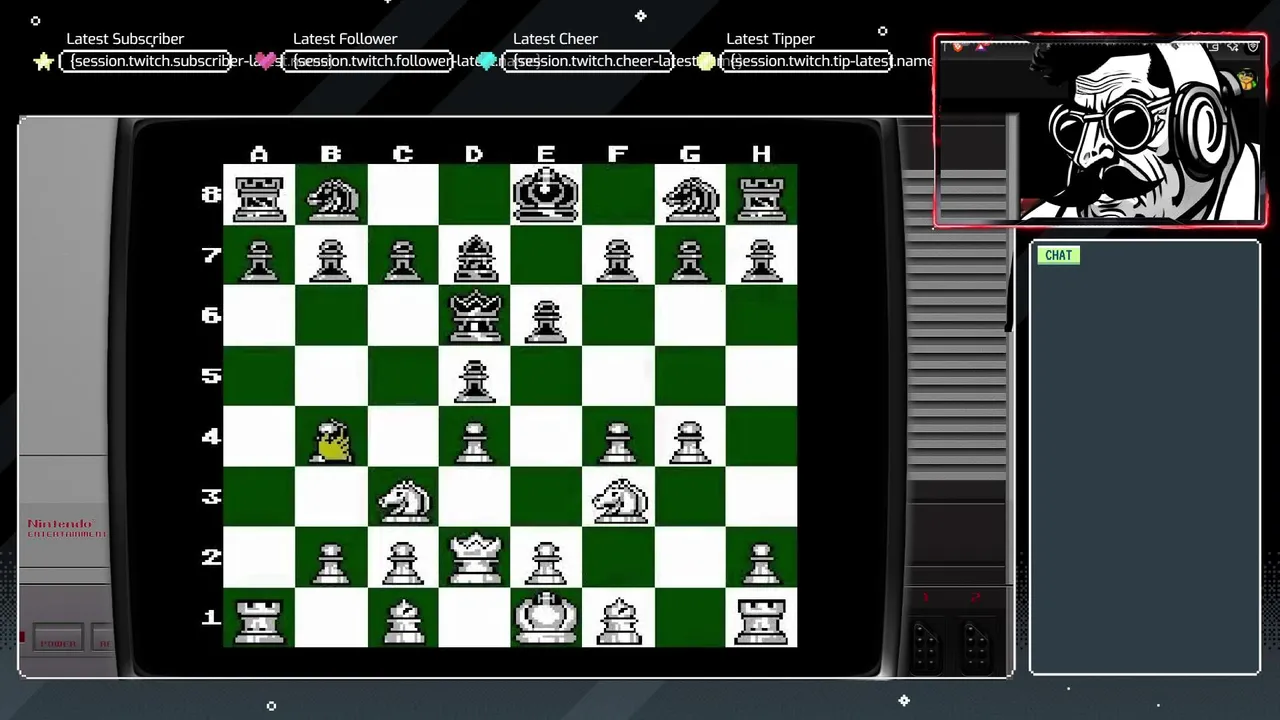Choose the white pawn on F4
The width and height of the screenshot is (1280, 720).
tap(618, 441)
